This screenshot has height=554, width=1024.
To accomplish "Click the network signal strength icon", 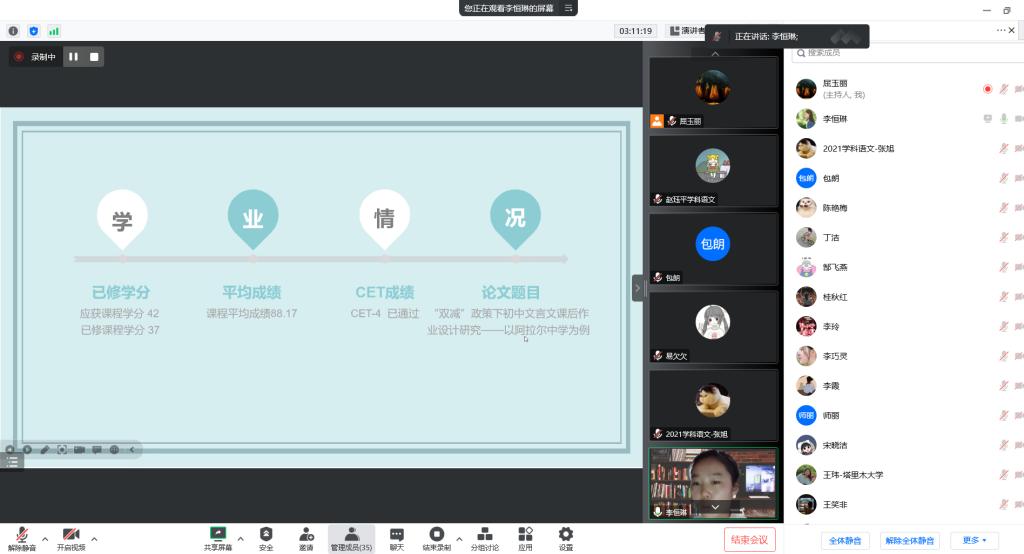I will [x=54, y=31].
